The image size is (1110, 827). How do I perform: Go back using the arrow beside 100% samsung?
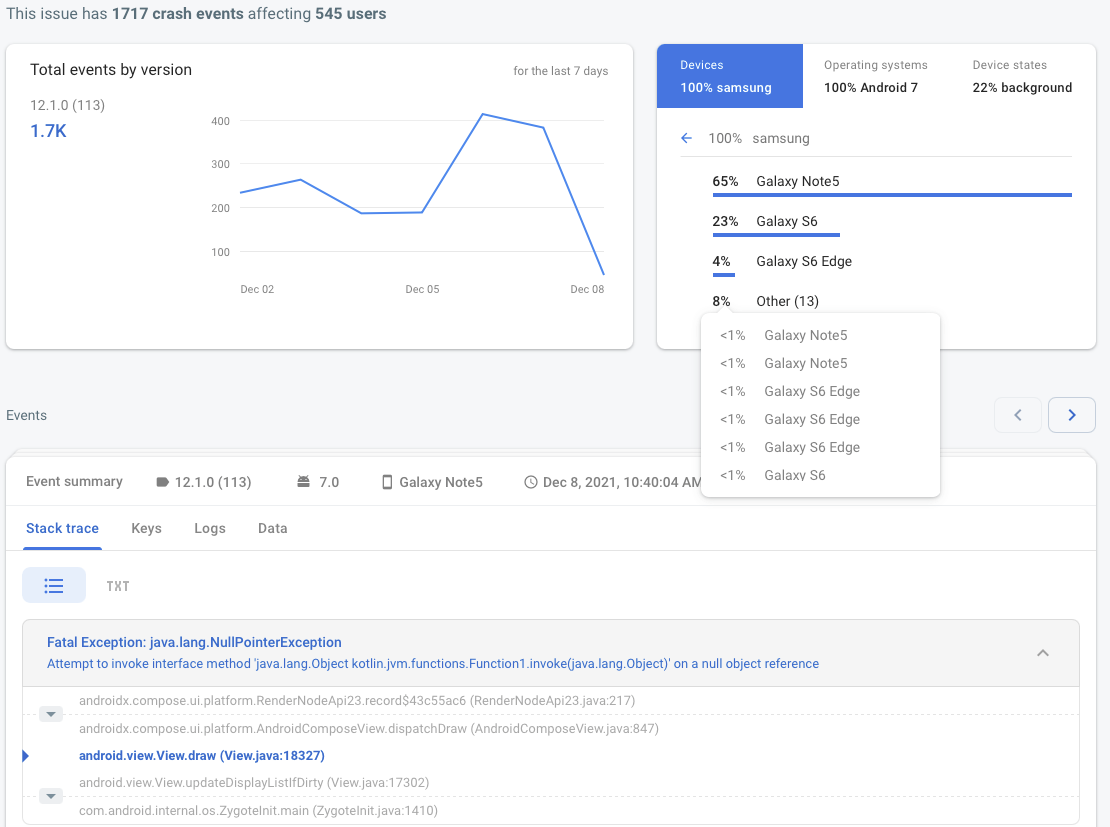coord(686,139)
